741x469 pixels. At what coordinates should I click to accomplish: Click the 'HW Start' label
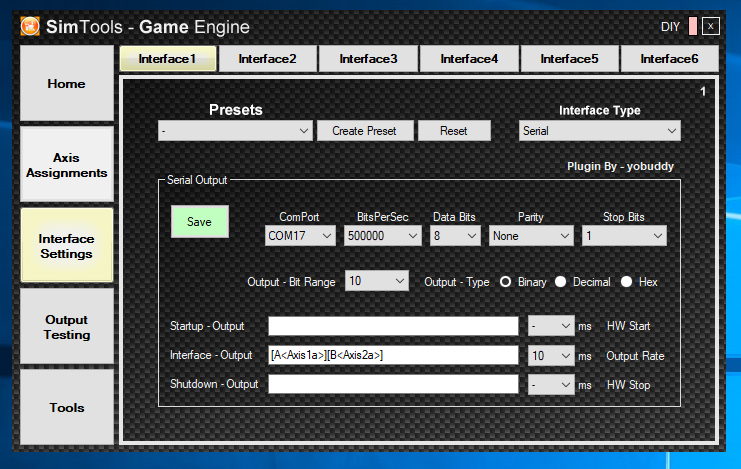[x=629, y=326]
